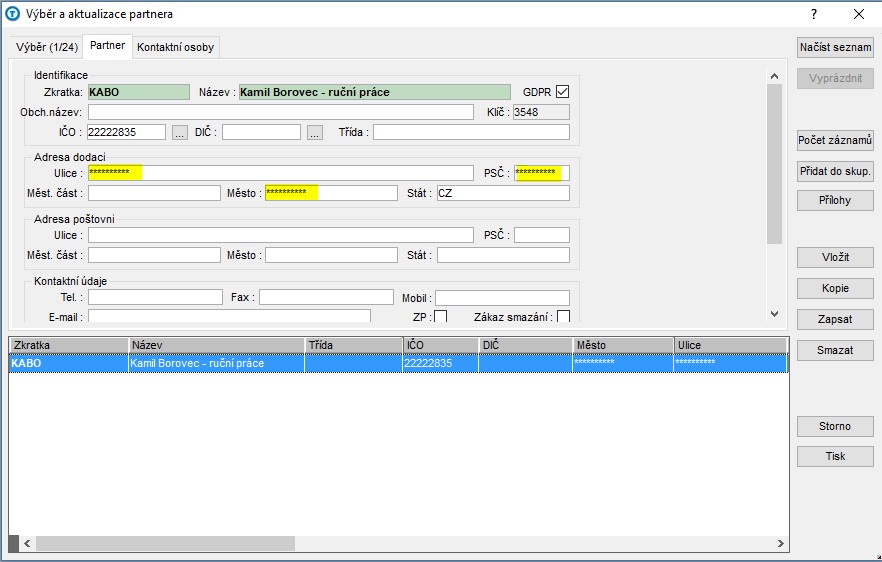
Task: Click the help question mark icon
Action: 813,14
